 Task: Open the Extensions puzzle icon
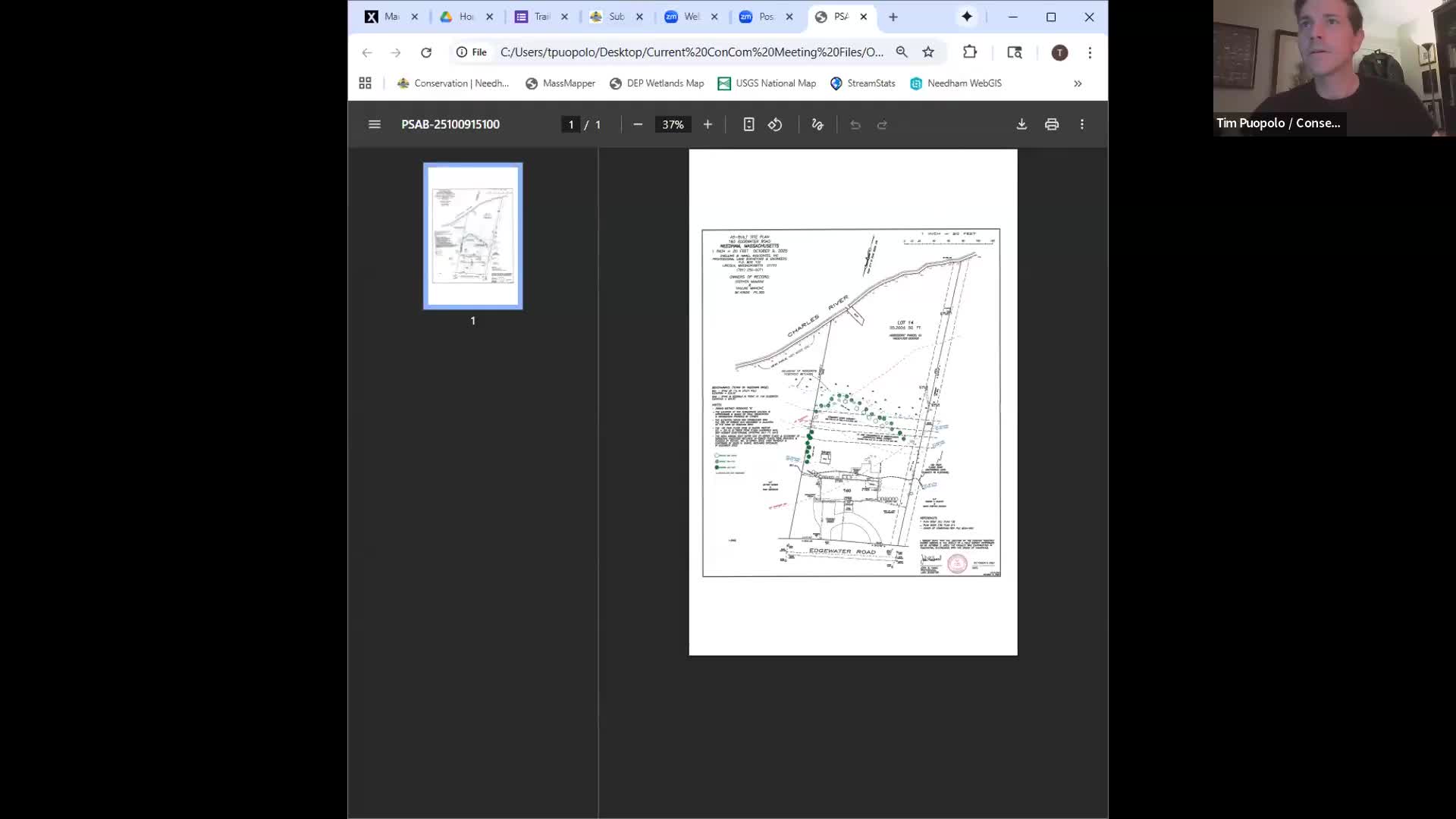[x=970, y=52]
